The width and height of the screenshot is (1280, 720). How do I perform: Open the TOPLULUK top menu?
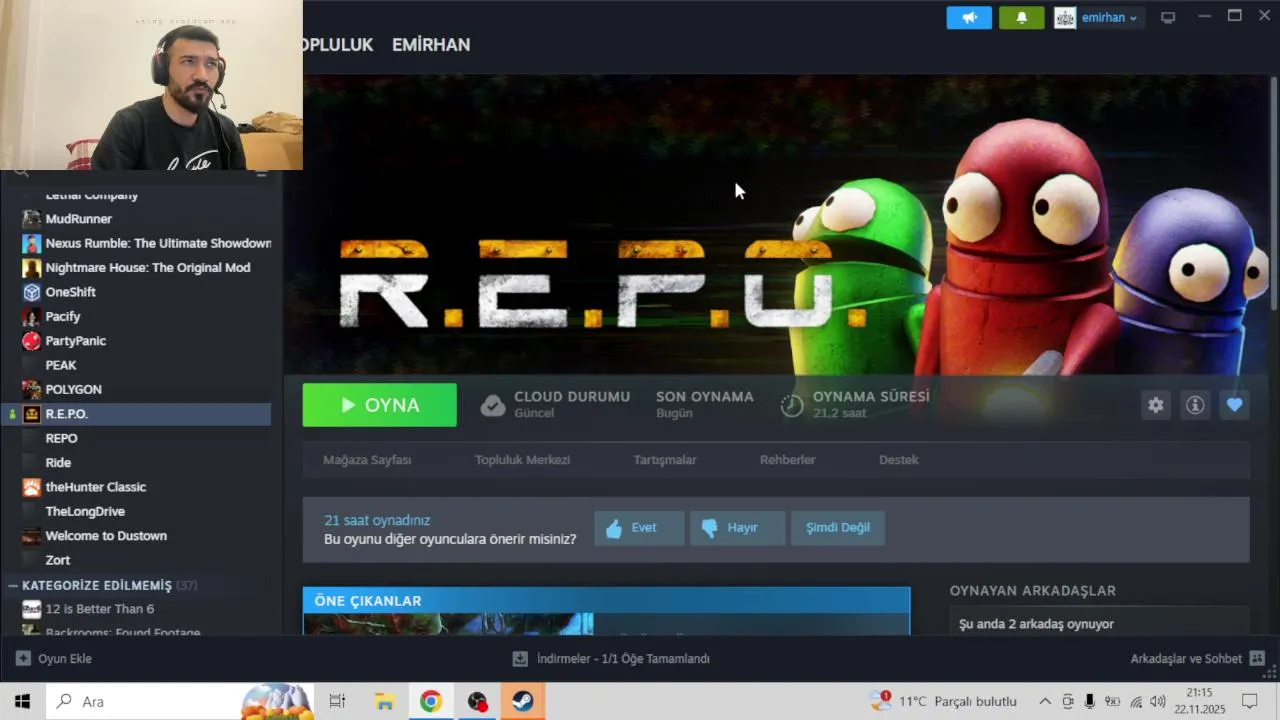(x=338, y=45)
